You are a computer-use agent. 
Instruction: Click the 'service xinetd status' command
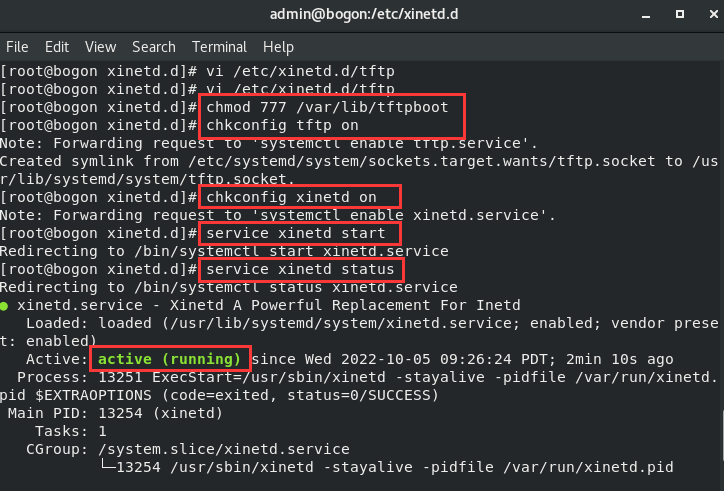[x=303, y=269]
